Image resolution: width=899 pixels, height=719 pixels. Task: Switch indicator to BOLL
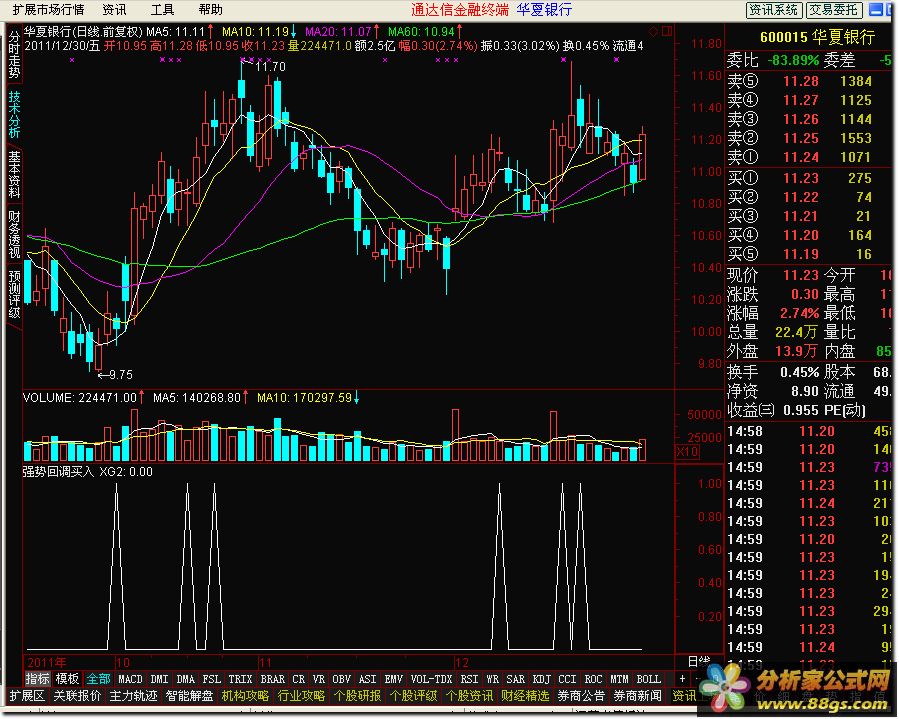(648, 679)
